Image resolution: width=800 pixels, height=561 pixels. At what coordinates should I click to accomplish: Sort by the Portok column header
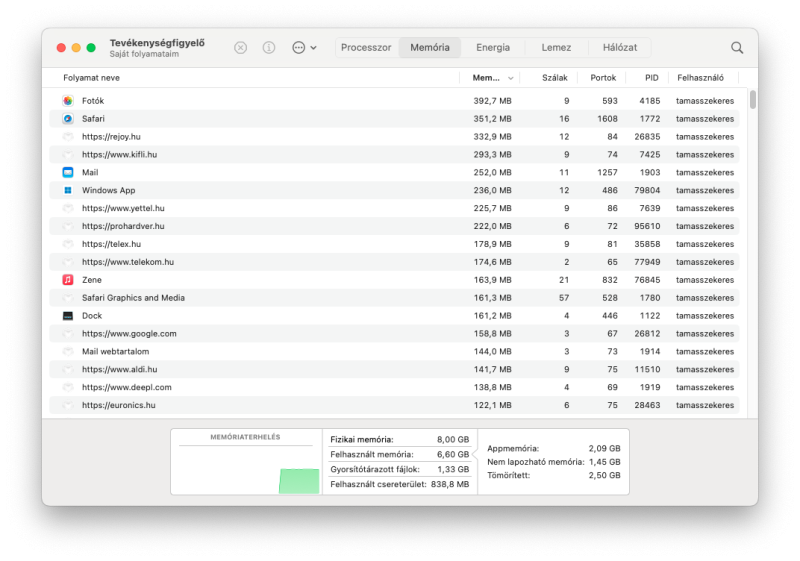pyautogui.click(x=603, y=78)
